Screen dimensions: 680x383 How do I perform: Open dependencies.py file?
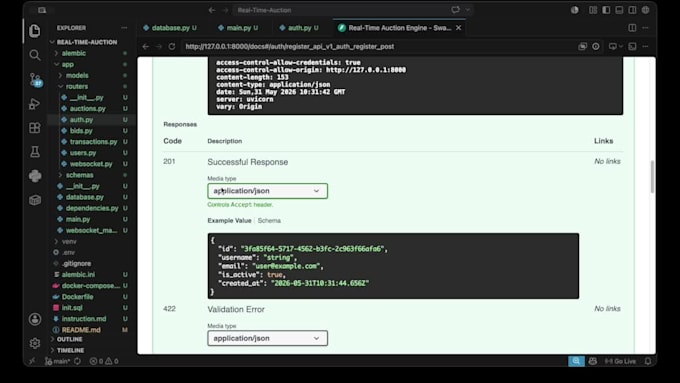(x=92, y=208)
